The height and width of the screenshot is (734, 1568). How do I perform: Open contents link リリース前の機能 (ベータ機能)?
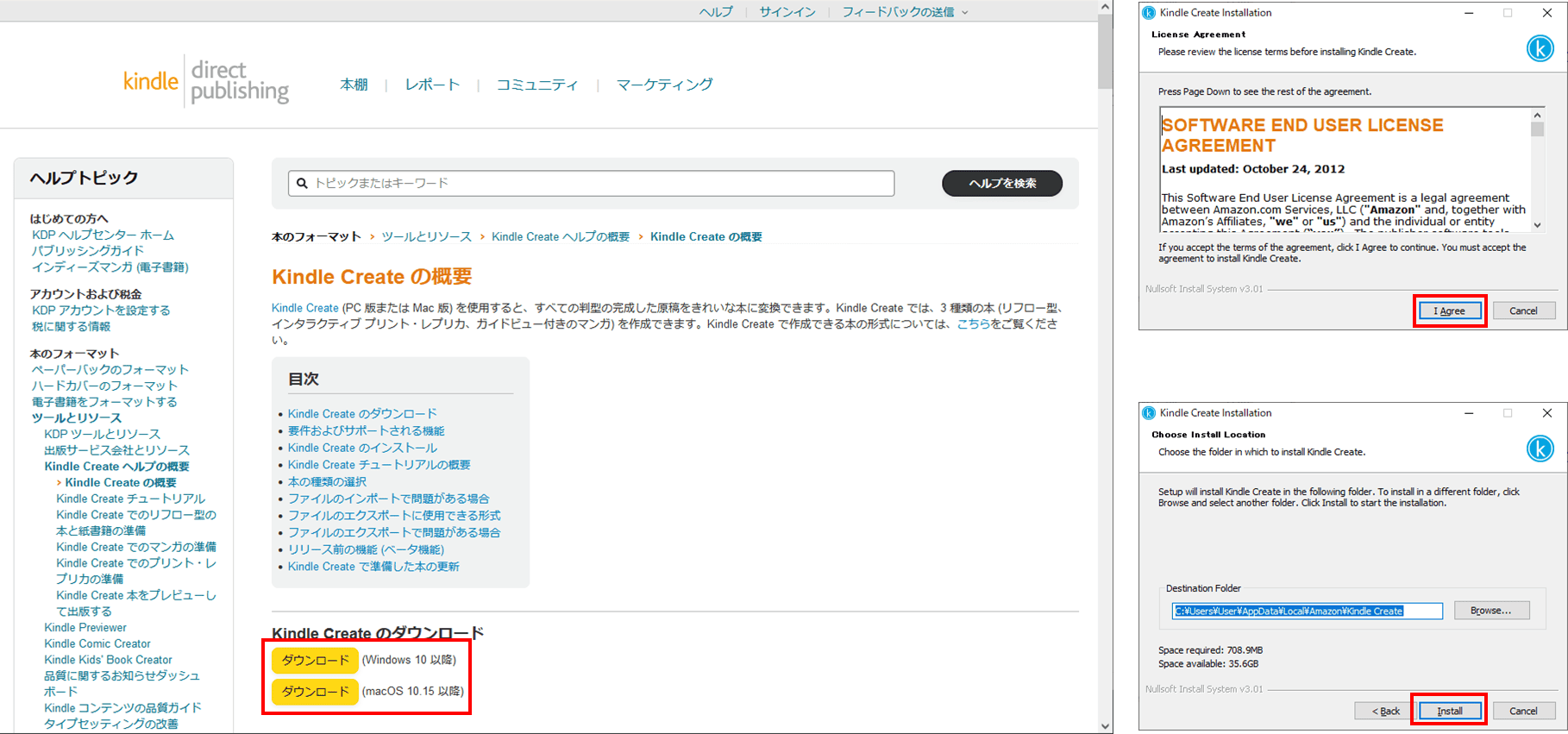366,549
